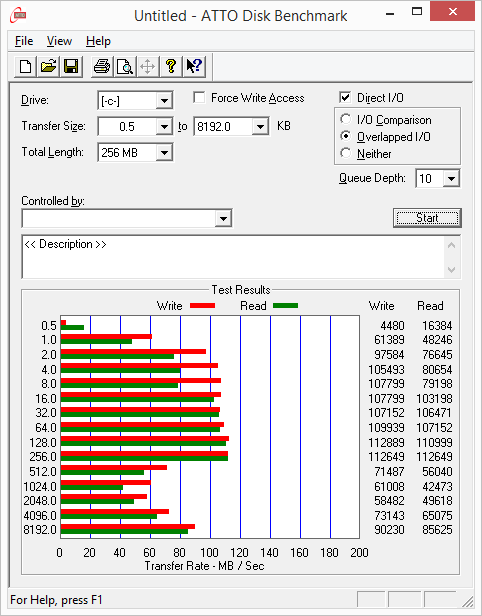Viewport: 482px width, 616px height.
Task: Expand the Total Length 256 MB dropdown
Action: click(x=164, y=152)
